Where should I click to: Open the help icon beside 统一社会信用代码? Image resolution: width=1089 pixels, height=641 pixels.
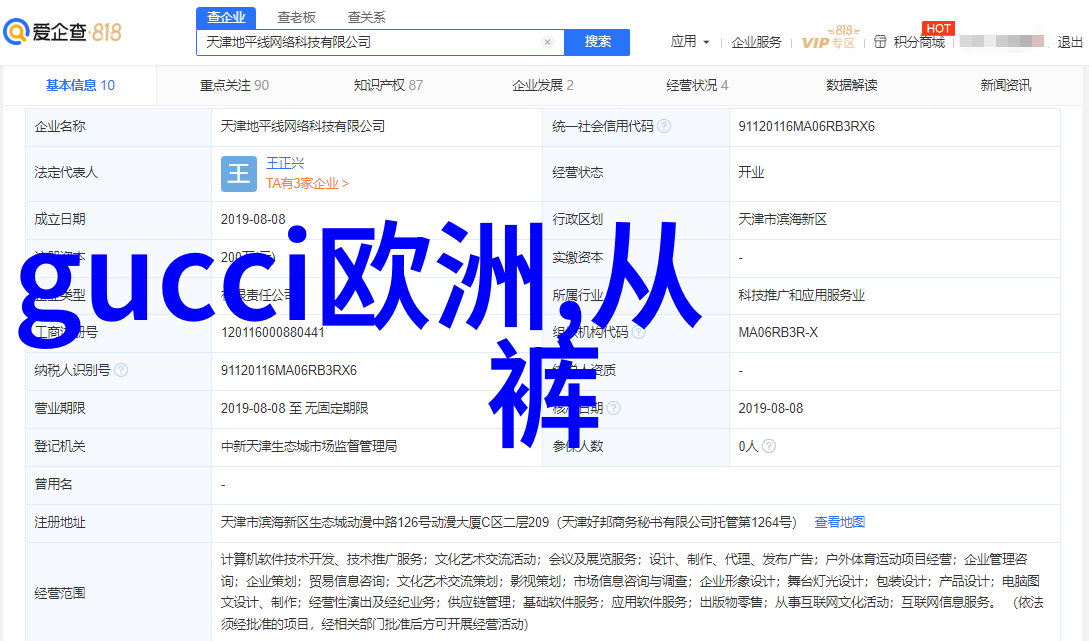click(664, 126)
